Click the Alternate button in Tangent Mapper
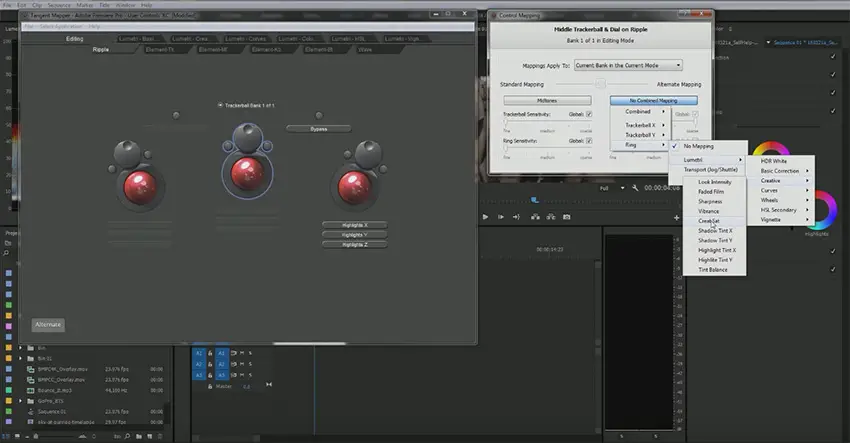The width and height of the screenshot is (850, 443). (48, 325)
